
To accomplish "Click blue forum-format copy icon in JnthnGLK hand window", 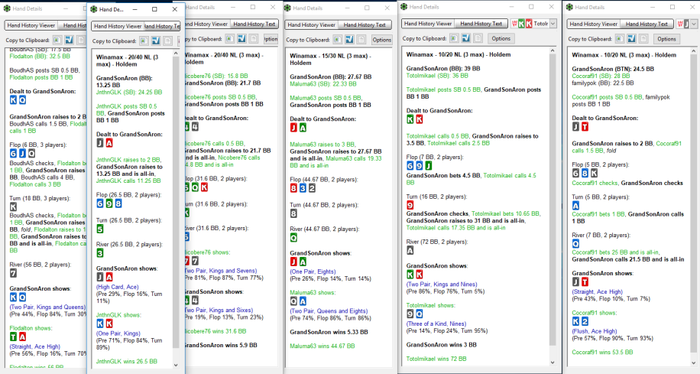I will point(156,41).
